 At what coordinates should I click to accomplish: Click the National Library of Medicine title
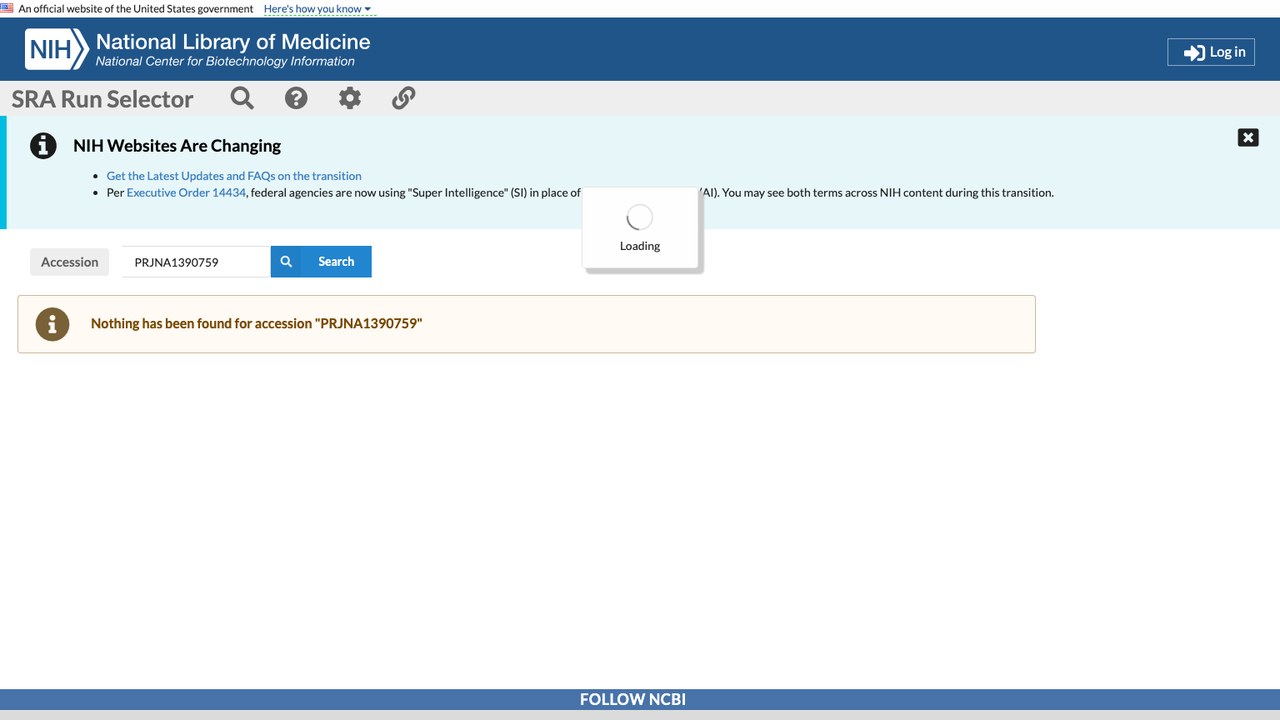[x=233, y=42]
